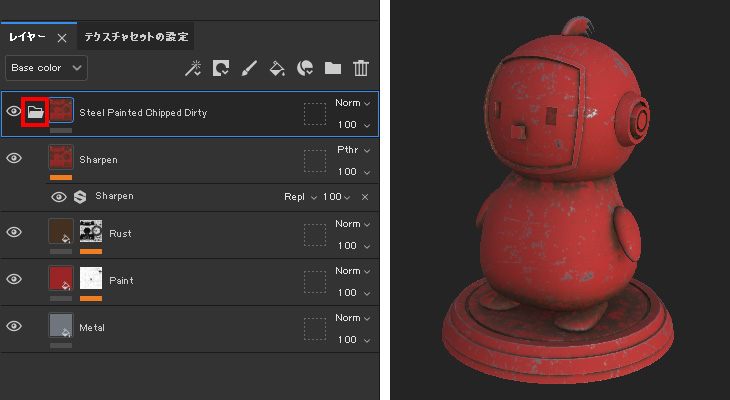The width and height of the screenshot is (730, 400).
Task: Click the open folder icon on Steel Painted group
Action: [35, 112]
